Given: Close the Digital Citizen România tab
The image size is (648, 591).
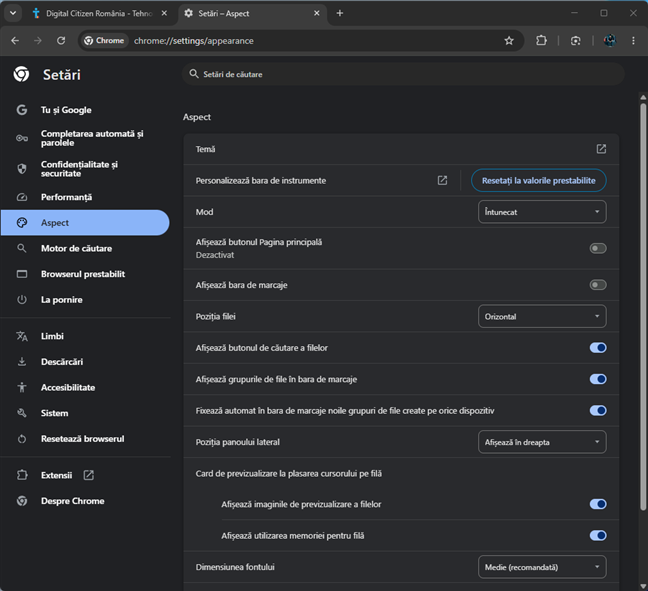Looking at the screenshot, I should 164,13.
